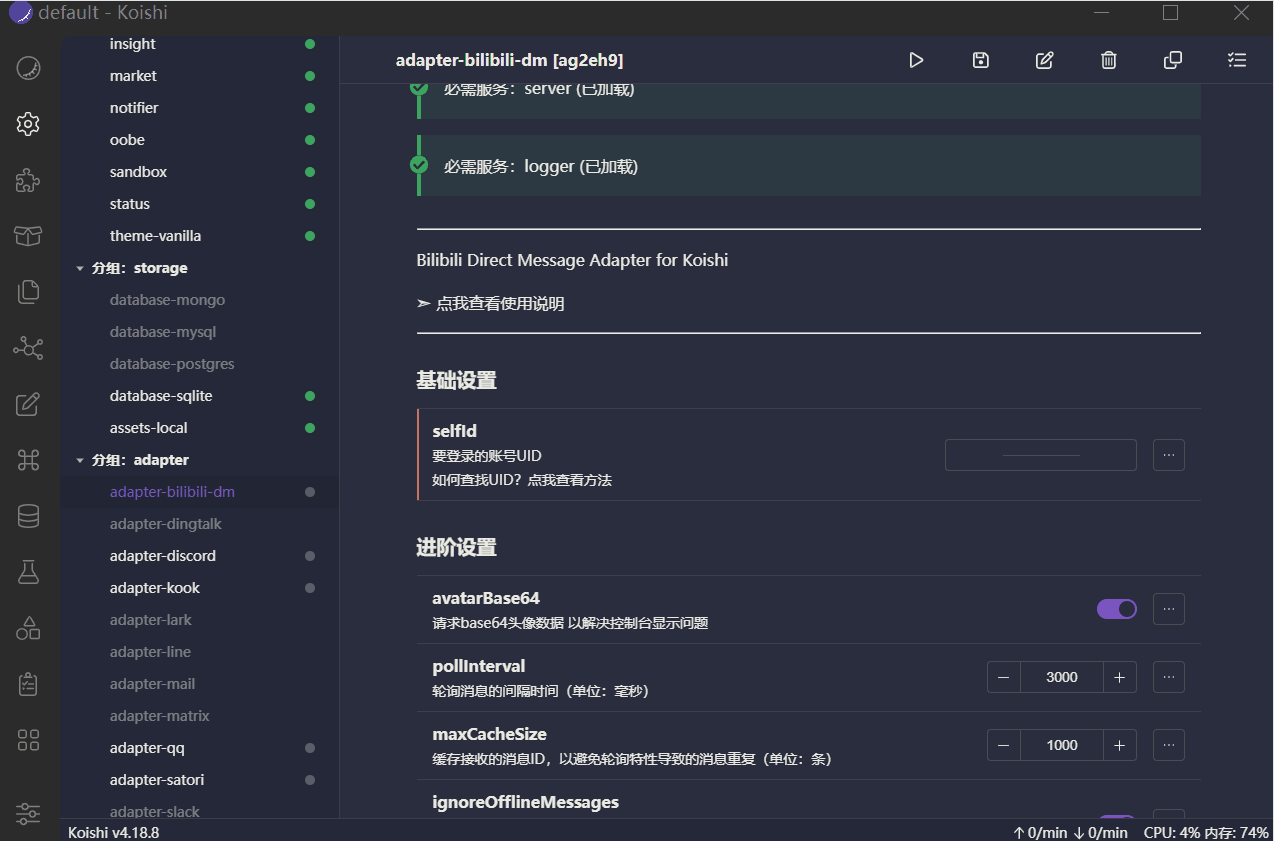Viewport: 1274px width, 841px height.
Task: Click the rename pencil icon in header
Action: point(1044,60)
